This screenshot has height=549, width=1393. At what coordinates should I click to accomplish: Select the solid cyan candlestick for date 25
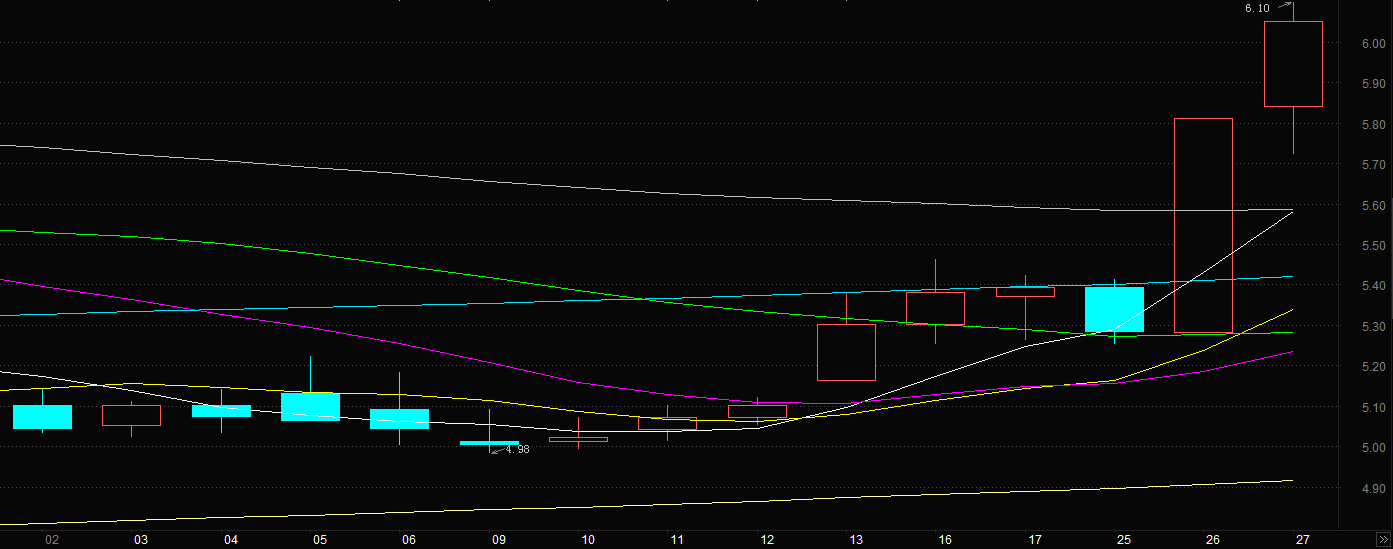1114,309
